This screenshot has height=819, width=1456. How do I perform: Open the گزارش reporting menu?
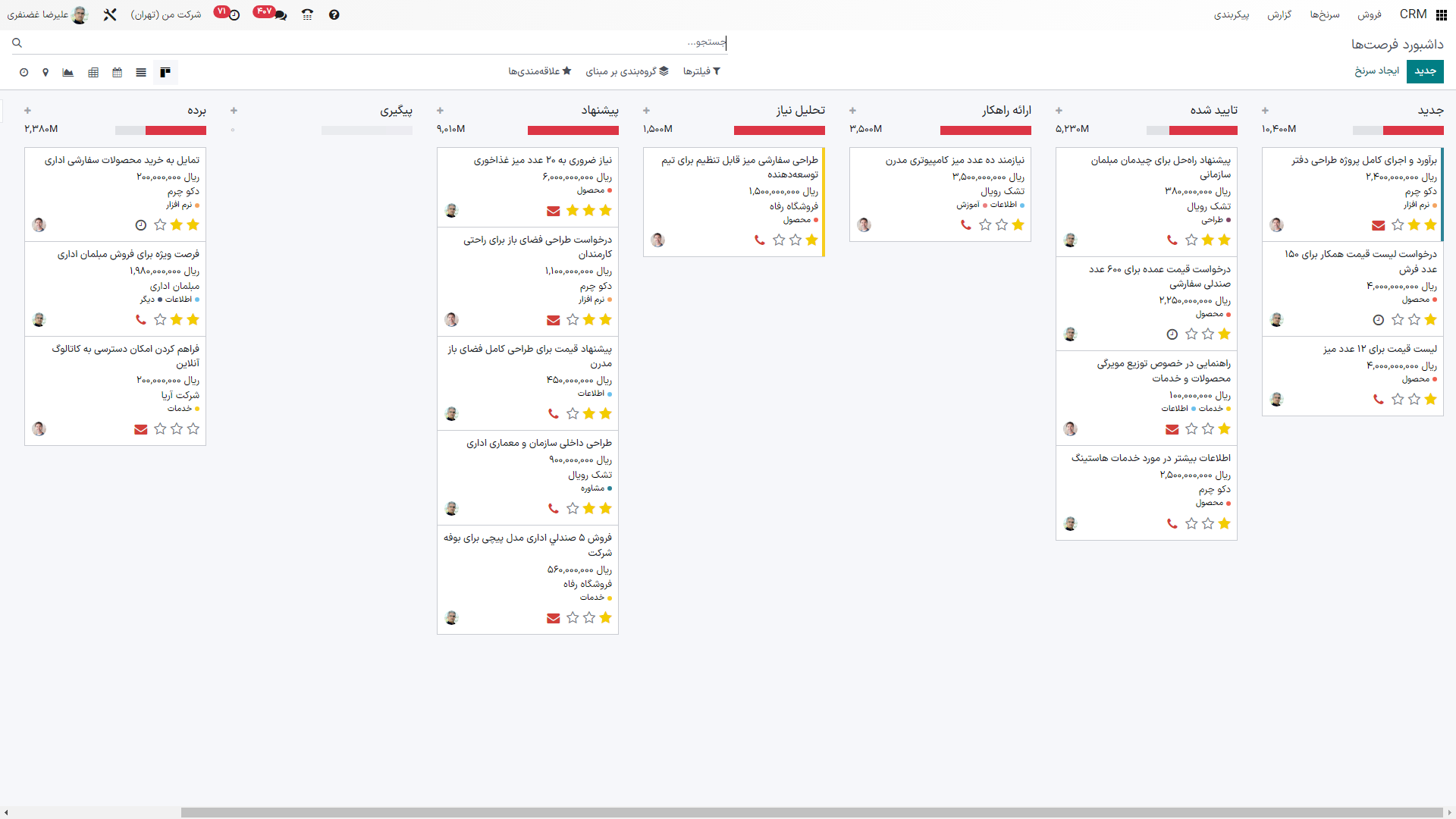pos(1279,14)
